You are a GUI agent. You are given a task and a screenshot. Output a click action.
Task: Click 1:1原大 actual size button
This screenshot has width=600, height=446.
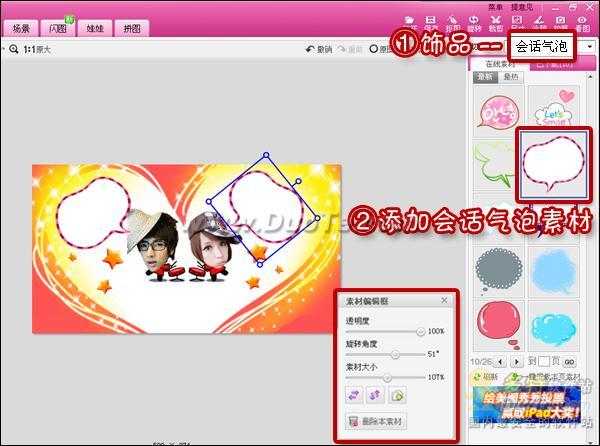[x=37, y=49]
